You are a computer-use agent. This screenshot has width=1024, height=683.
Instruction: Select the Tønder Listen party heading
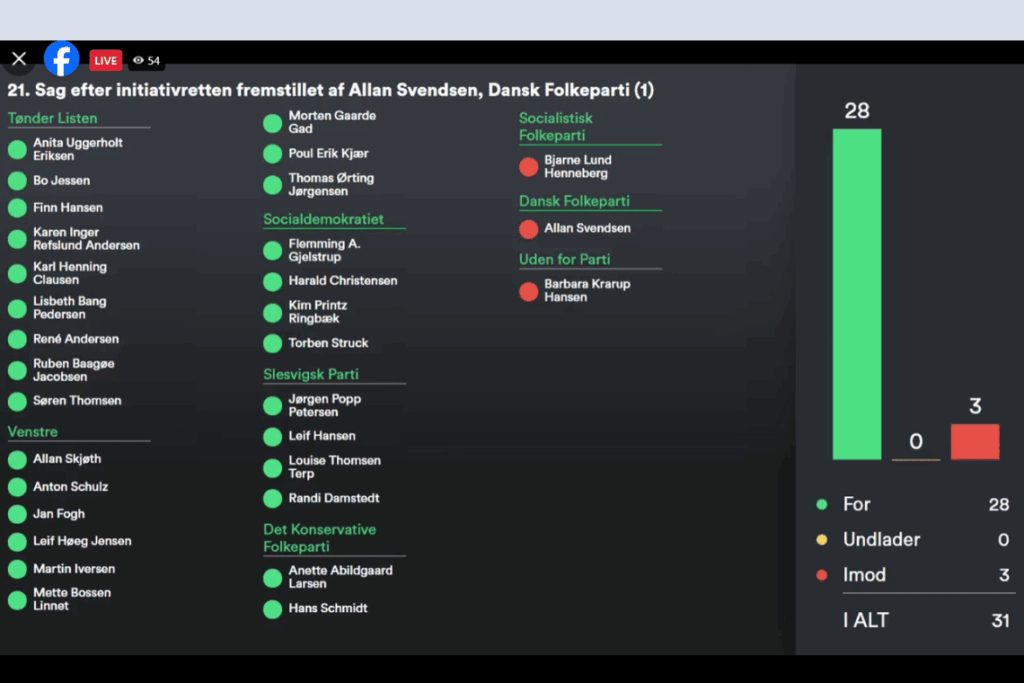[x=53, y=118]
